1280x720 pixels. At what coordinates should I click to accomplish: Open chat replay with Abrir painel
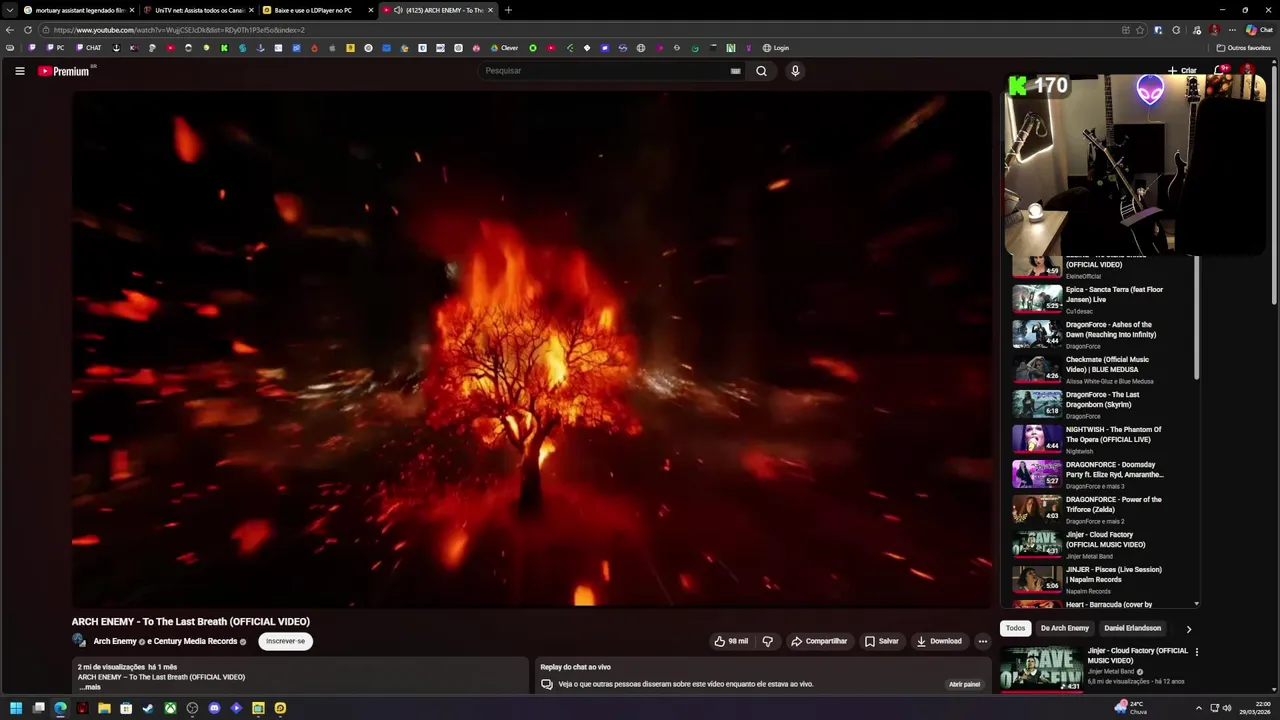pyautogui.click(x=964, y=684)
